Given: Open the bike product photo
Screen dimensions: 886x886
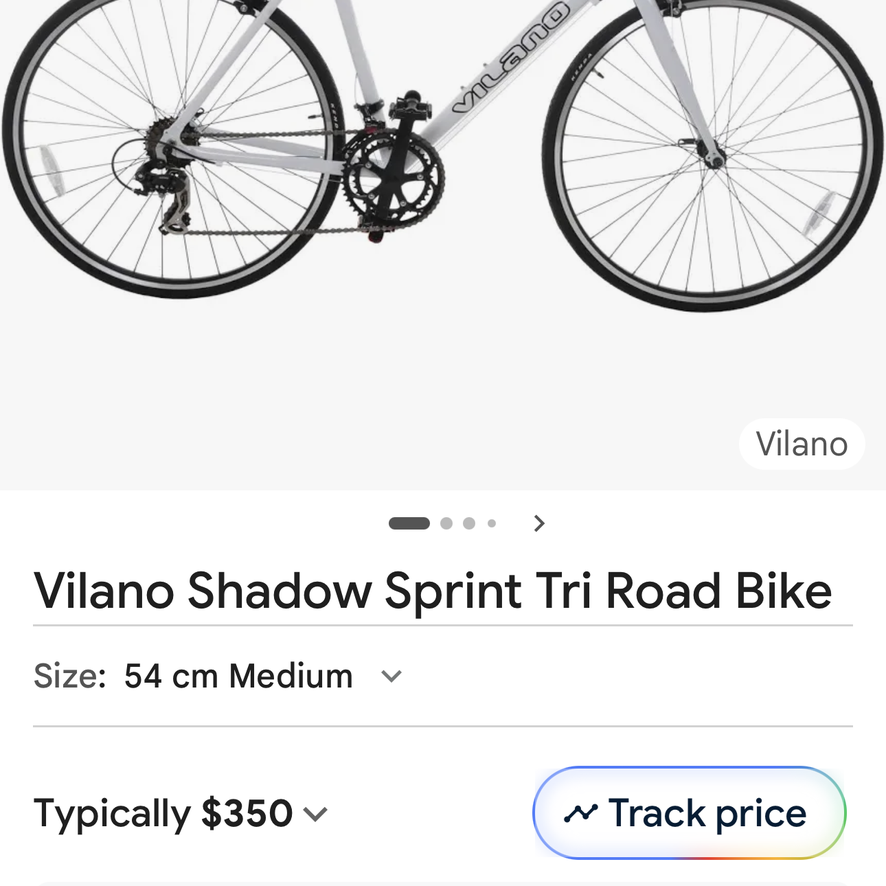Looking at the screenshot, I should 443,245.
